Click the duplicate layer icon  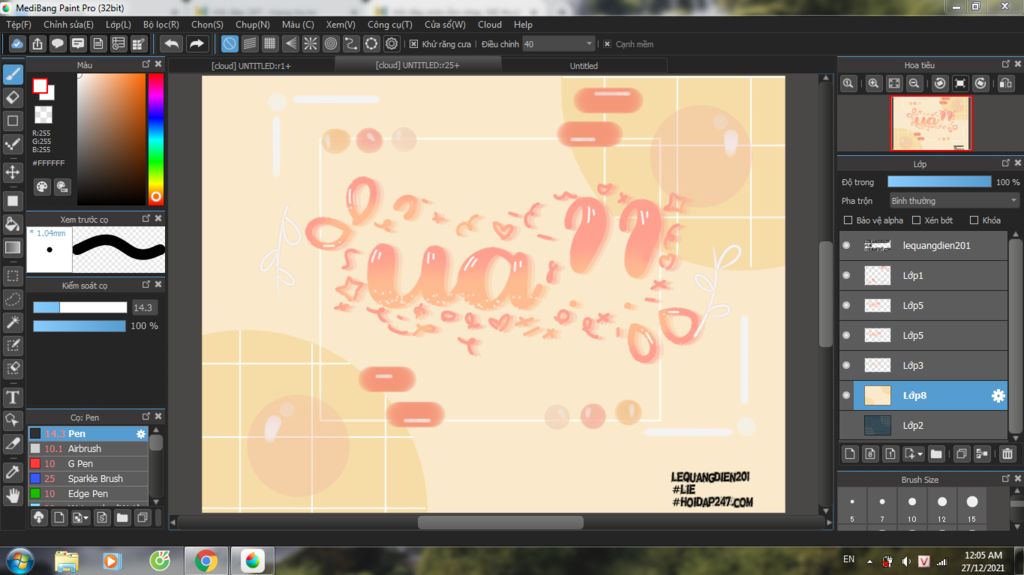pyautogui.click(x=961, y=453)
